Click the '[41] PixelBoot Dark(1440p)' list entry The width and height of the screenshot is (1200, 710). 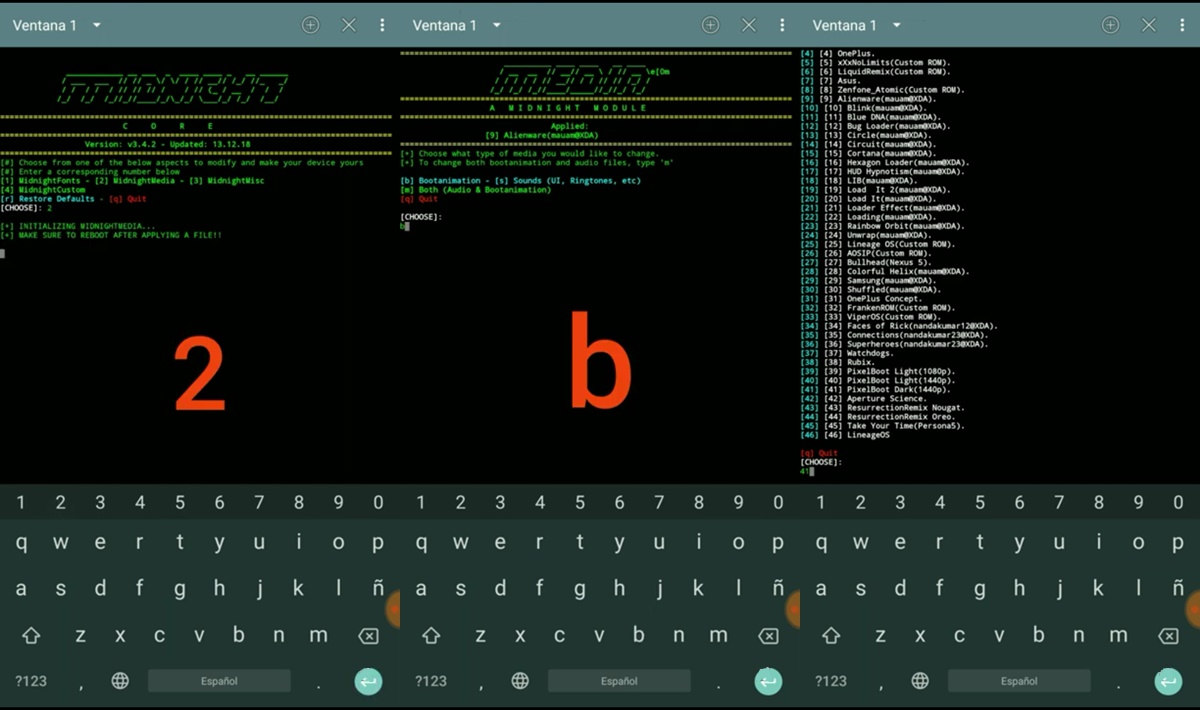click(x=877, y=390)
